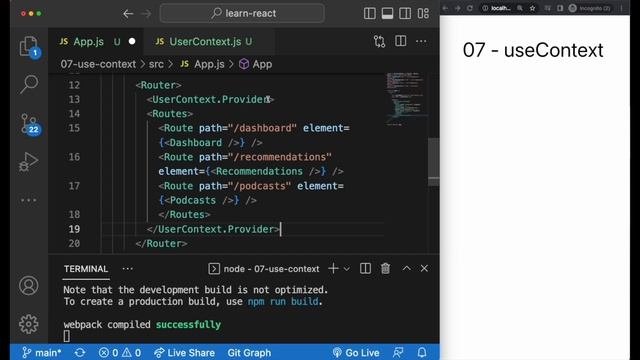Open changes compare icon in editor toolbar

pos(379,41)
